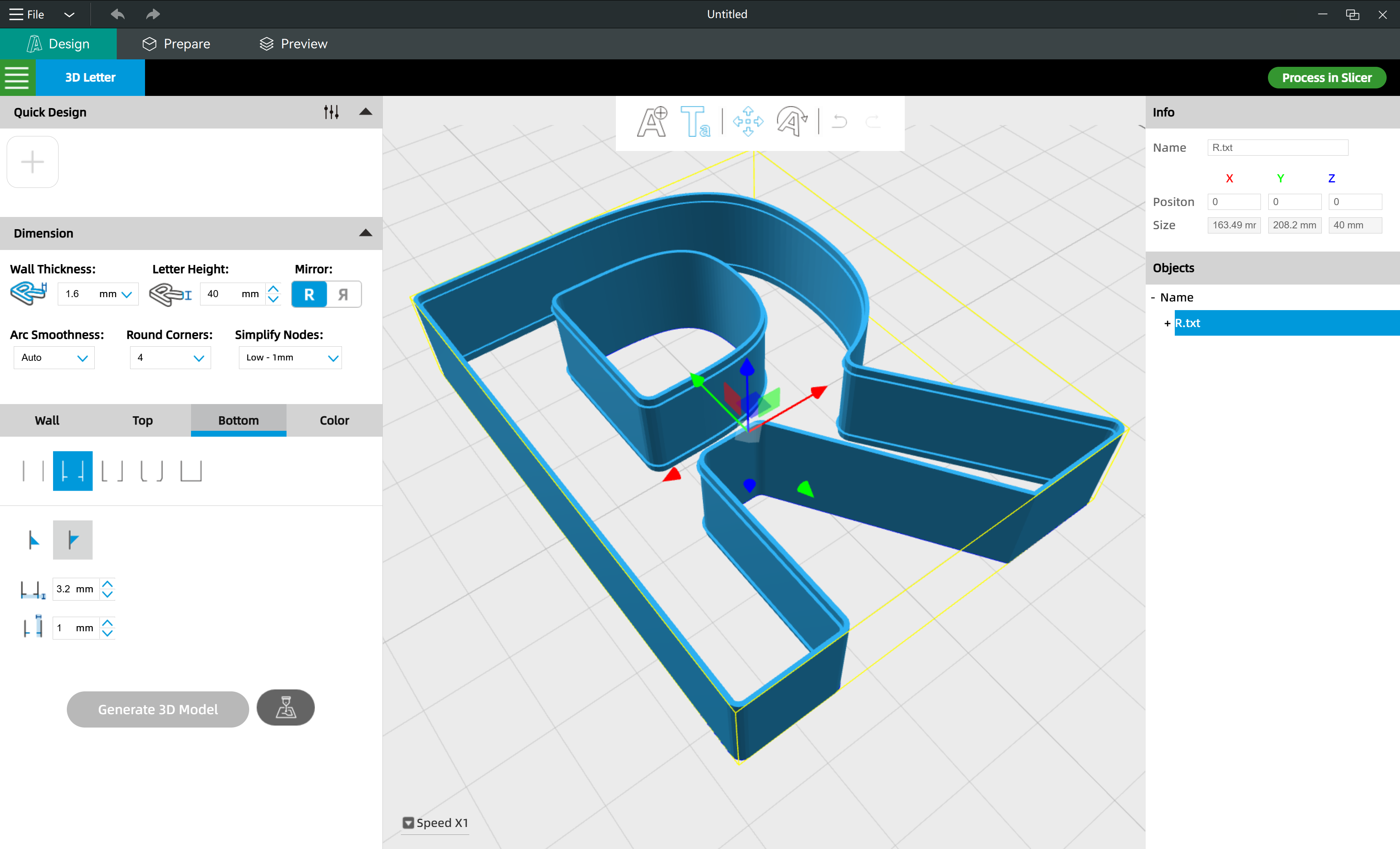
Task: Open the Simplify Nodes dropdown
Action: pyautogui.click(x=290, y=358)
